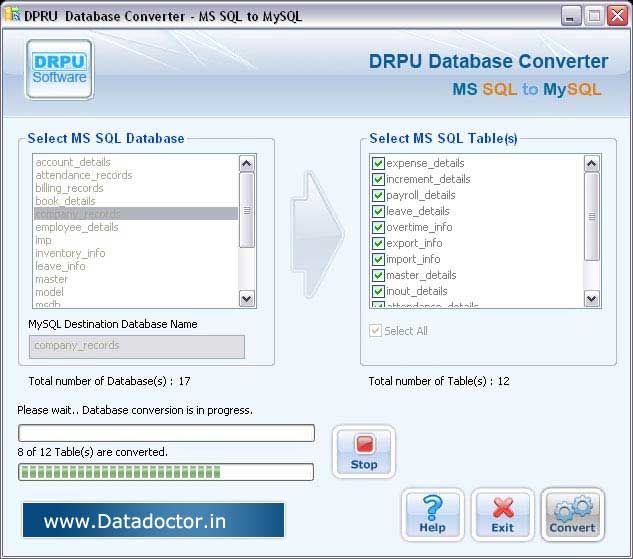Click the tables converted progress bar

(x=166, y=472)
